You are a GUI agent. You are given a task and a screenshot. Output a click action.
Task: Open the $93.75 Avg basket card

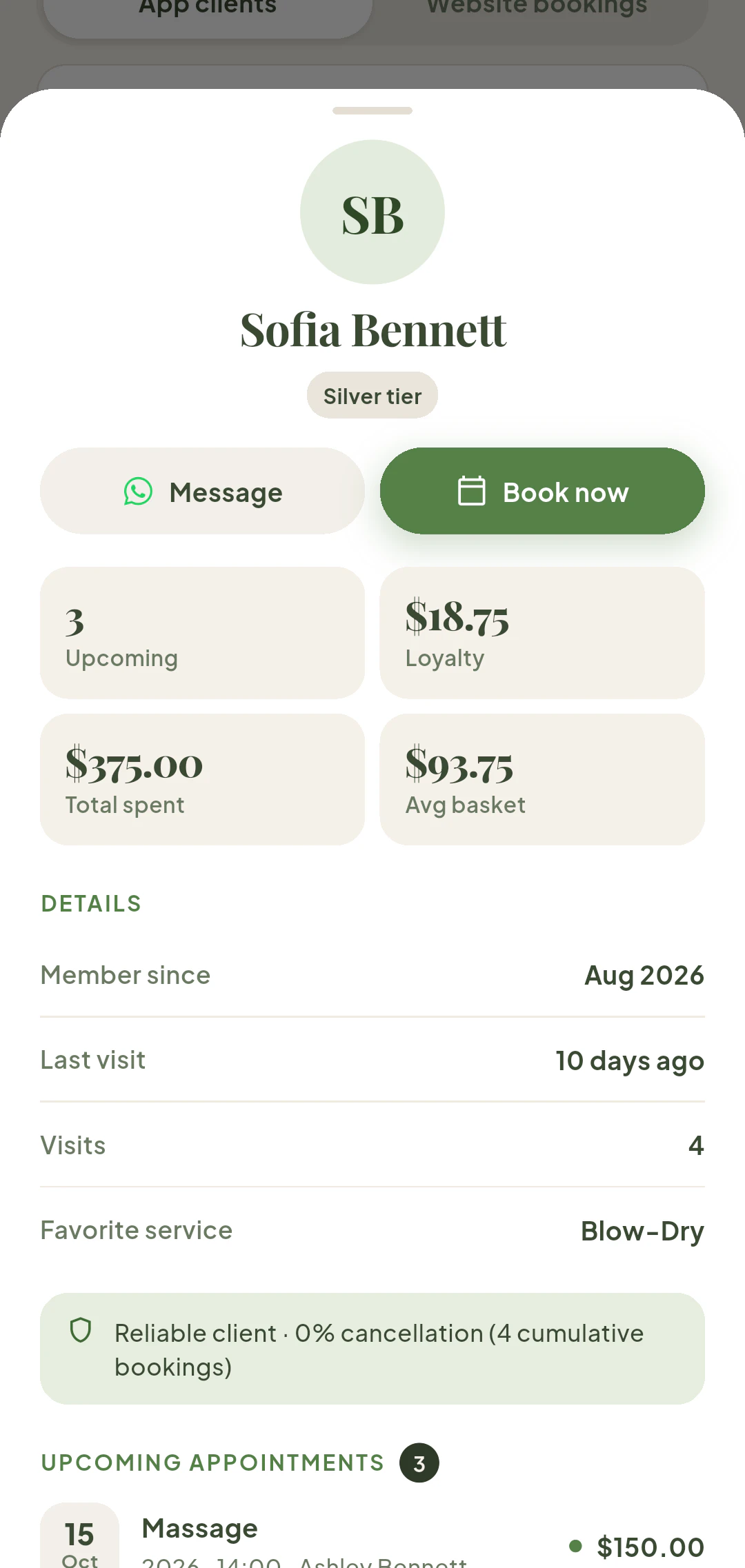pos(542,780)
